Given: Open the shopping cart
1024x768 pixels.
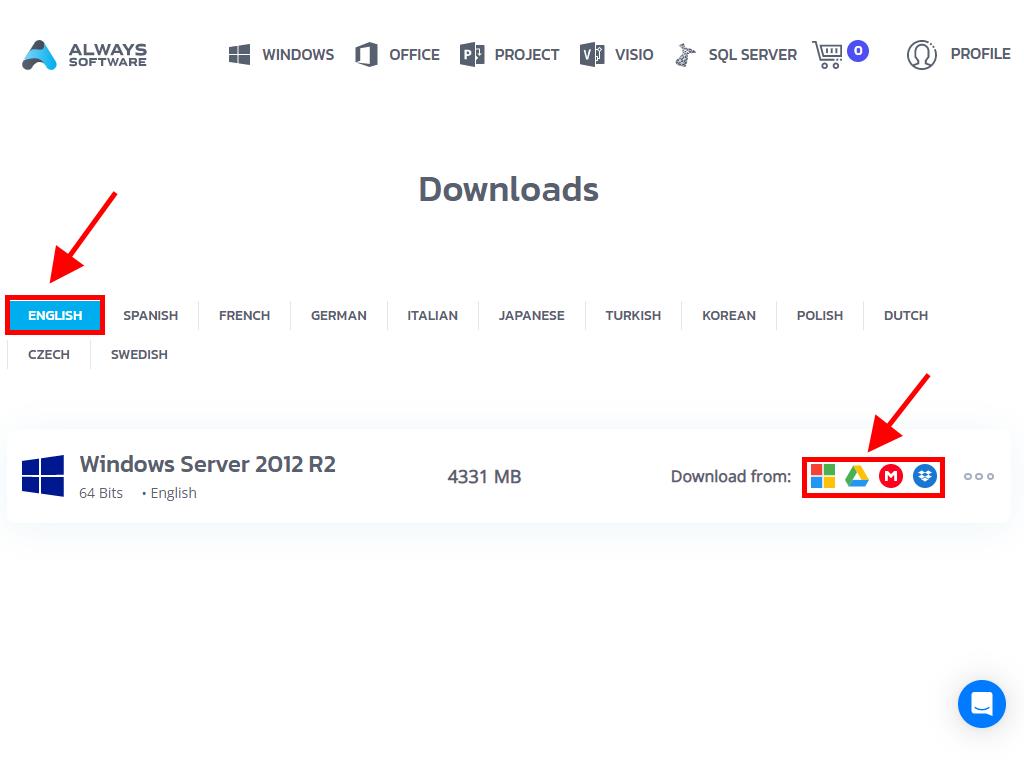Looking at the screenshot, I should tap(827, 55).
